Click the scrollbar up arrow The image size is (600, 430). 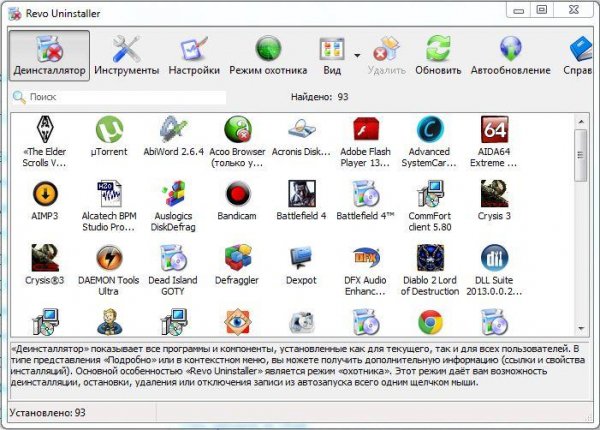581,122
